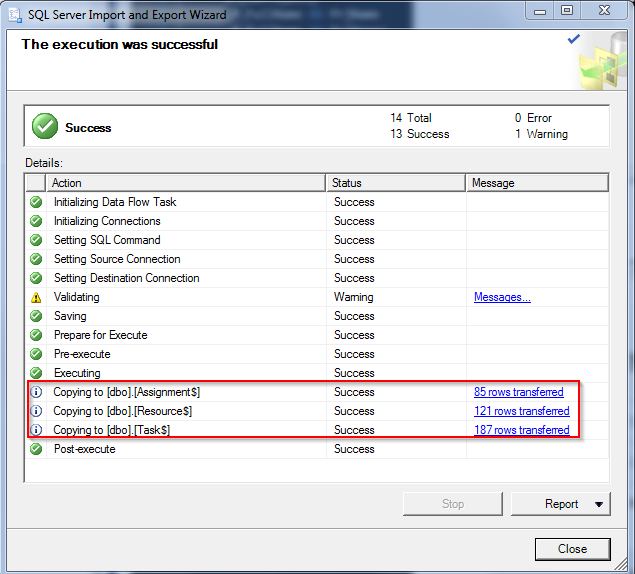Sort details by the Action column header

pyautogui.click(x=186, y=183)
